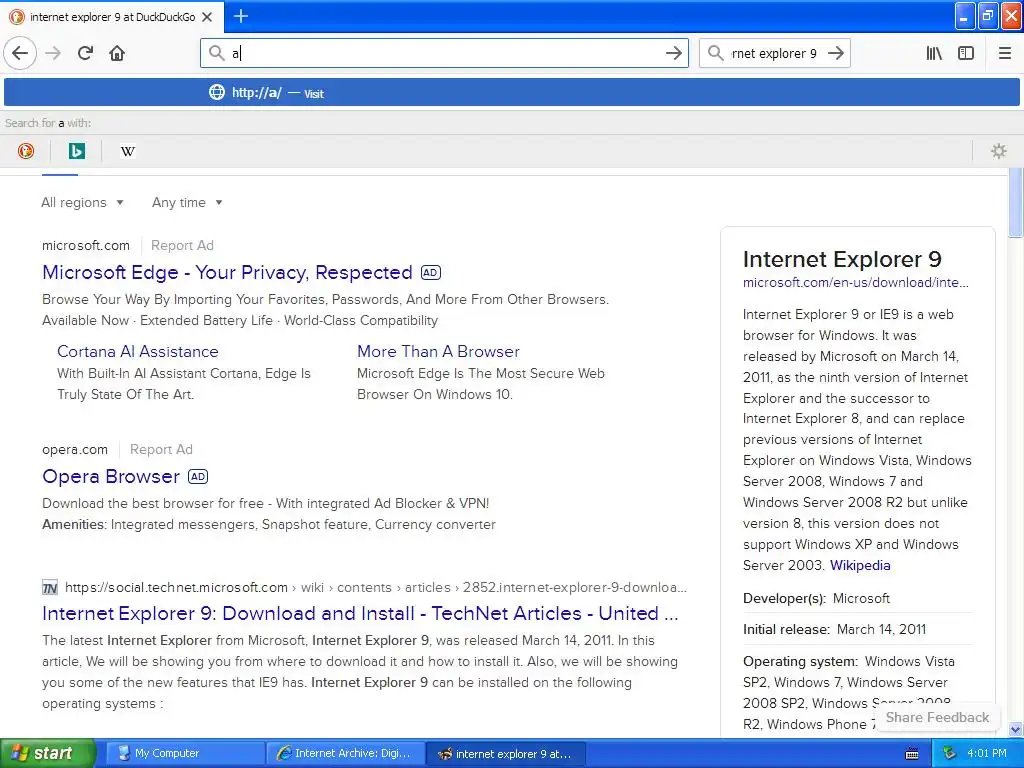Search with the Wikipedia engine icon
The width and height of the screenshot is (1024, 768).
tap(127, 151)
